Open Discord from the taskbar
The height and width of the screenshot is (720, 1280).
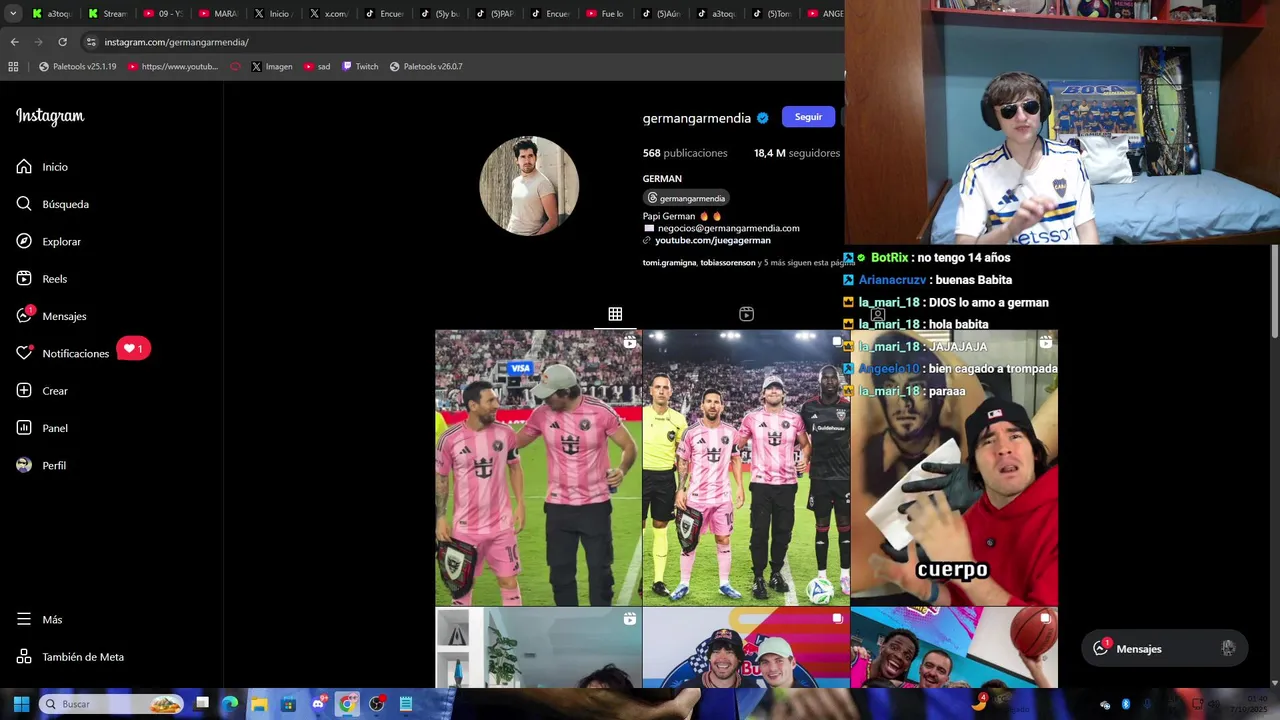coord(318,704)
